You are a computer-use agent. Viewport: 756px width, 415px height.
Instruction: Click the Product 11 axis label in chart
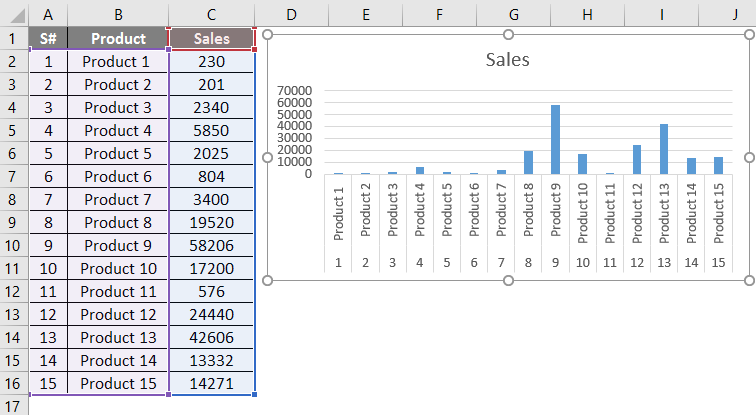click(609, 213)
